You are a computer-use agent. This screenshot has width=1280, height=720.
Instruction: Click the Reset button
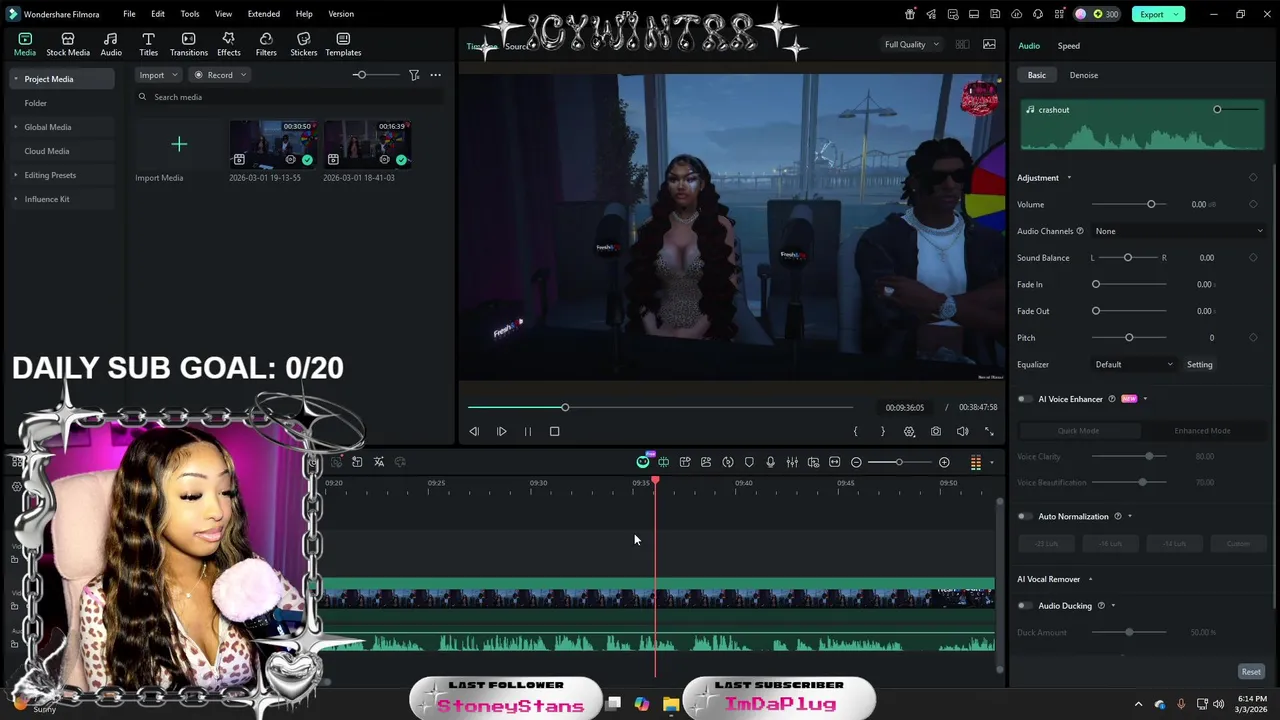point(1251,672)
